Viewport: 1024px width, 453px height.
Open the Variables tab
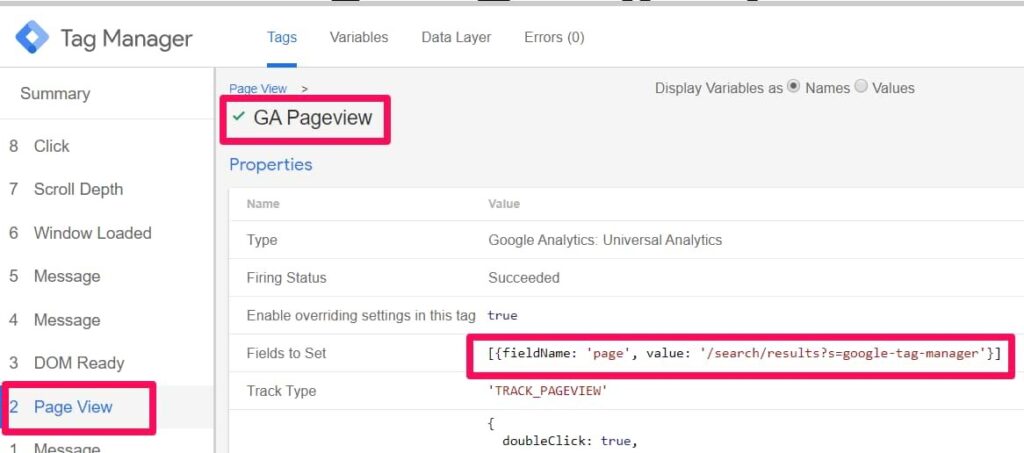pyautogui.click(x=359, y=37)
